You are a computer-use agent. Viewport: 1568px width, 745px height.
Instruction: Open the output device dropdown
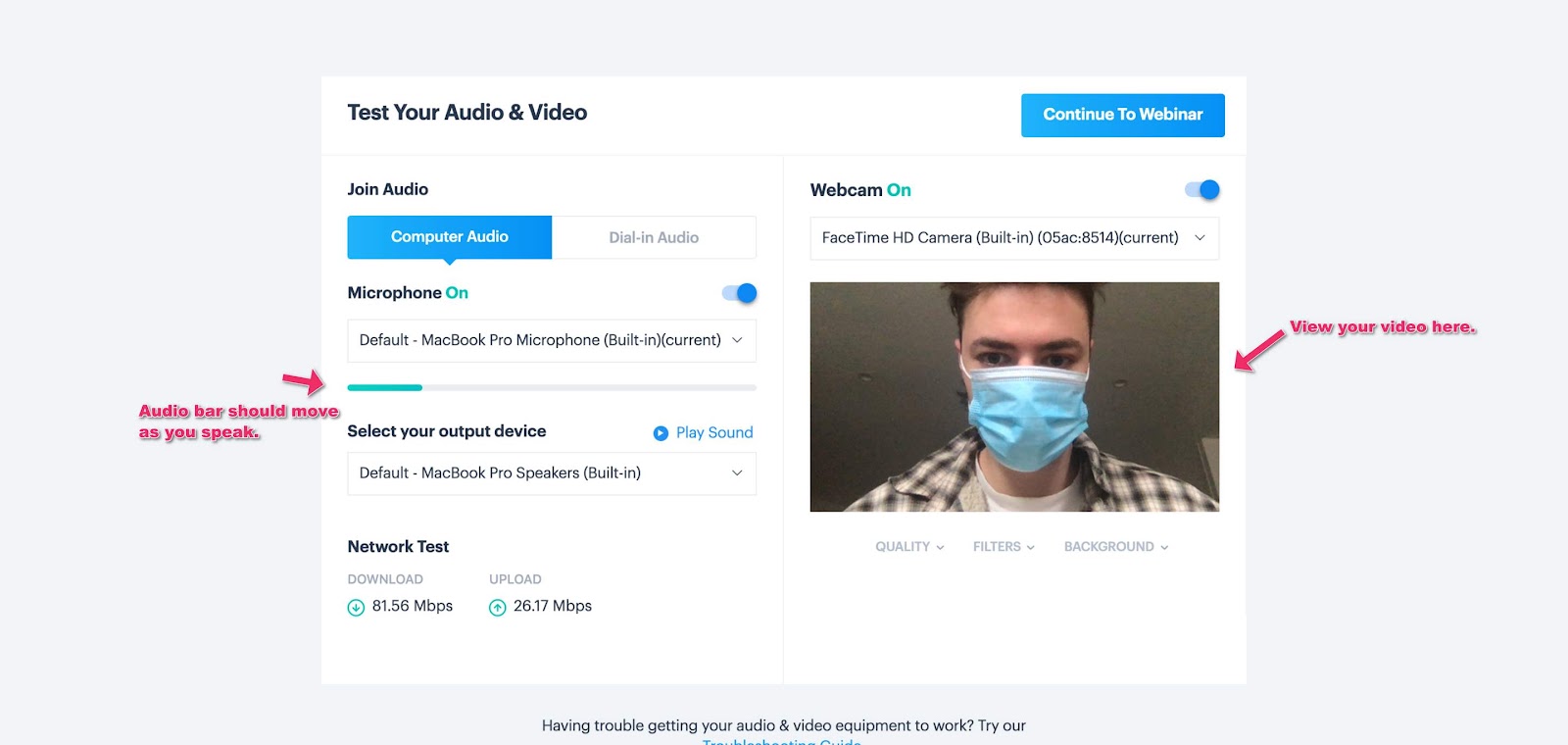click(552, 473)
